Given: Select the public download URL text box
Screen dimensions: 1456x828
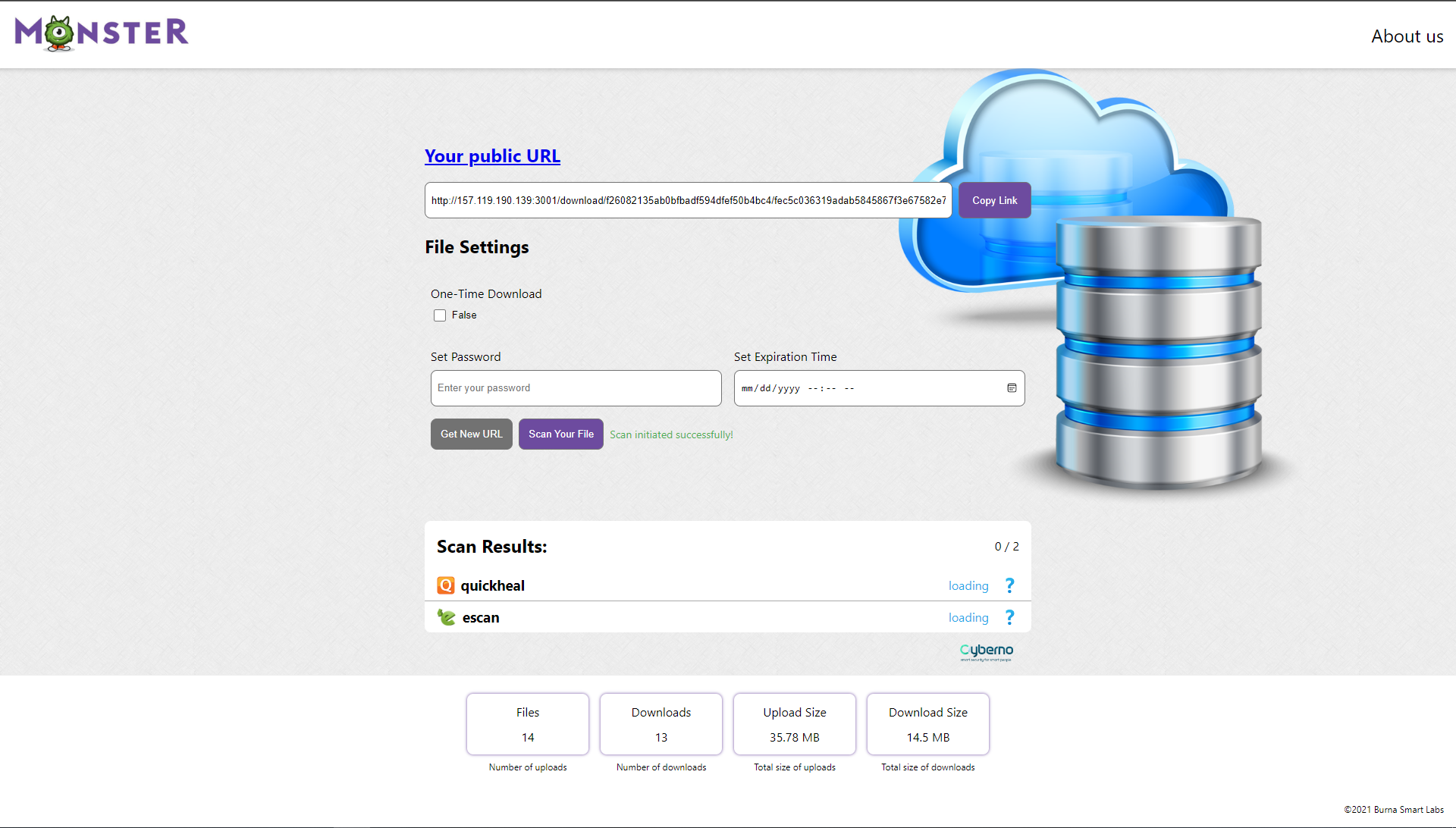Looking at the screenshot, I should 688,200.
